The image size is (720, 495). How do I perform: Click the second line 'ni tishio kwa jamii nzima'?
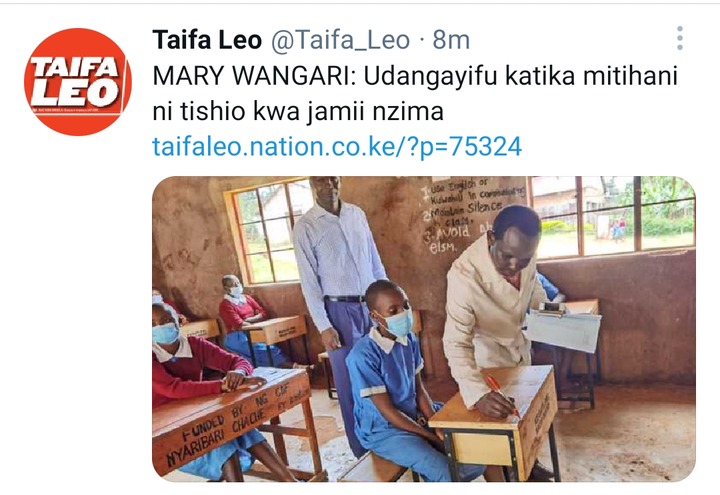point(298,112)
